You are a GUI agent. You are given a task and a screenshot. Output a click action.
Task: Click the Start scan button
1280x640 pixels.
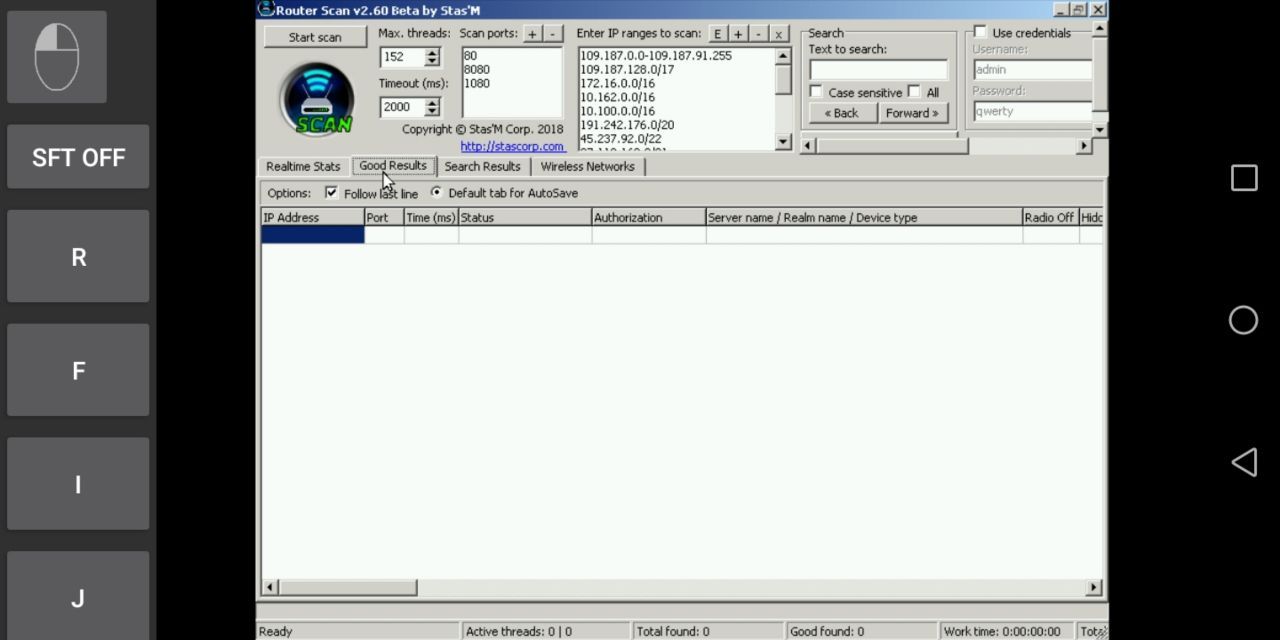pyautogui.click(x=315, y=37)
